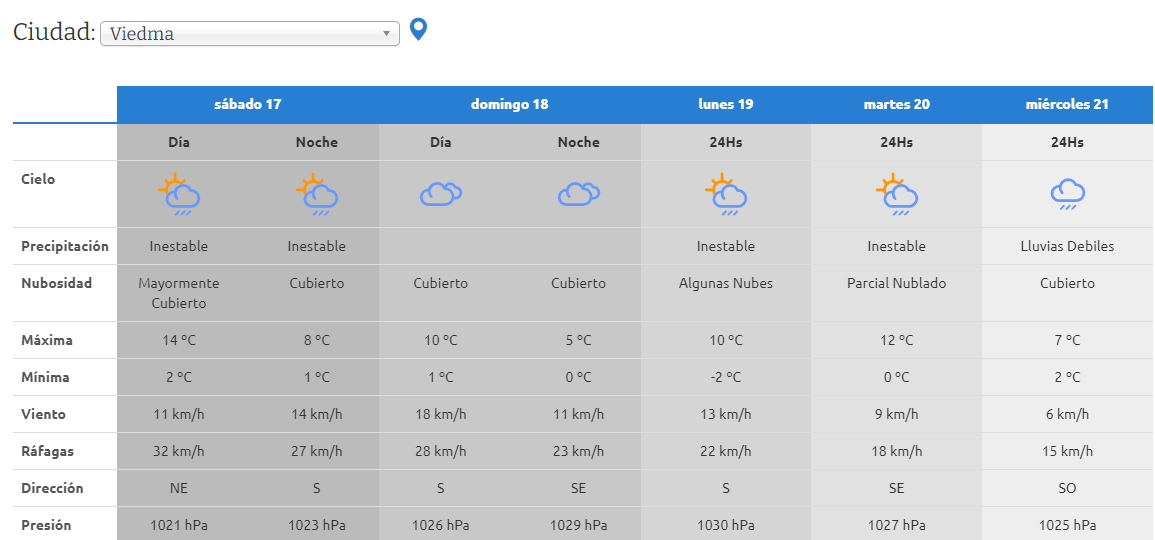Select the sábado 17 column header

pos(248,104)
